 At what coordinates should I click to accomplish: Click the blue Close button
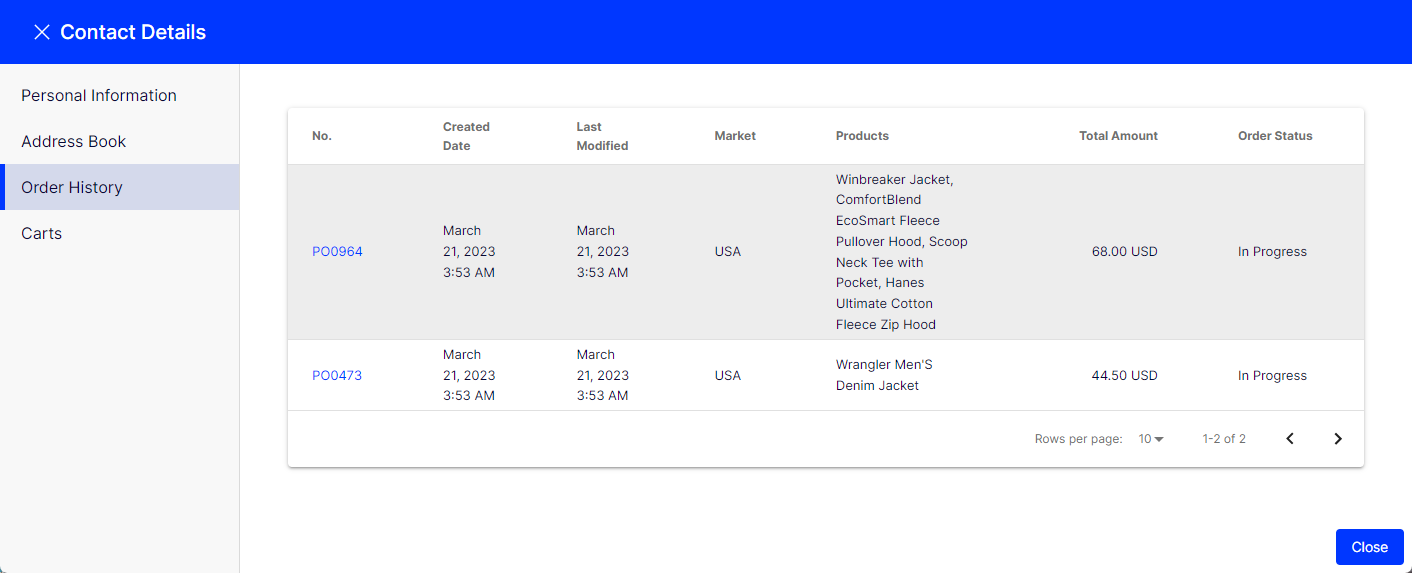(1369, 547)
